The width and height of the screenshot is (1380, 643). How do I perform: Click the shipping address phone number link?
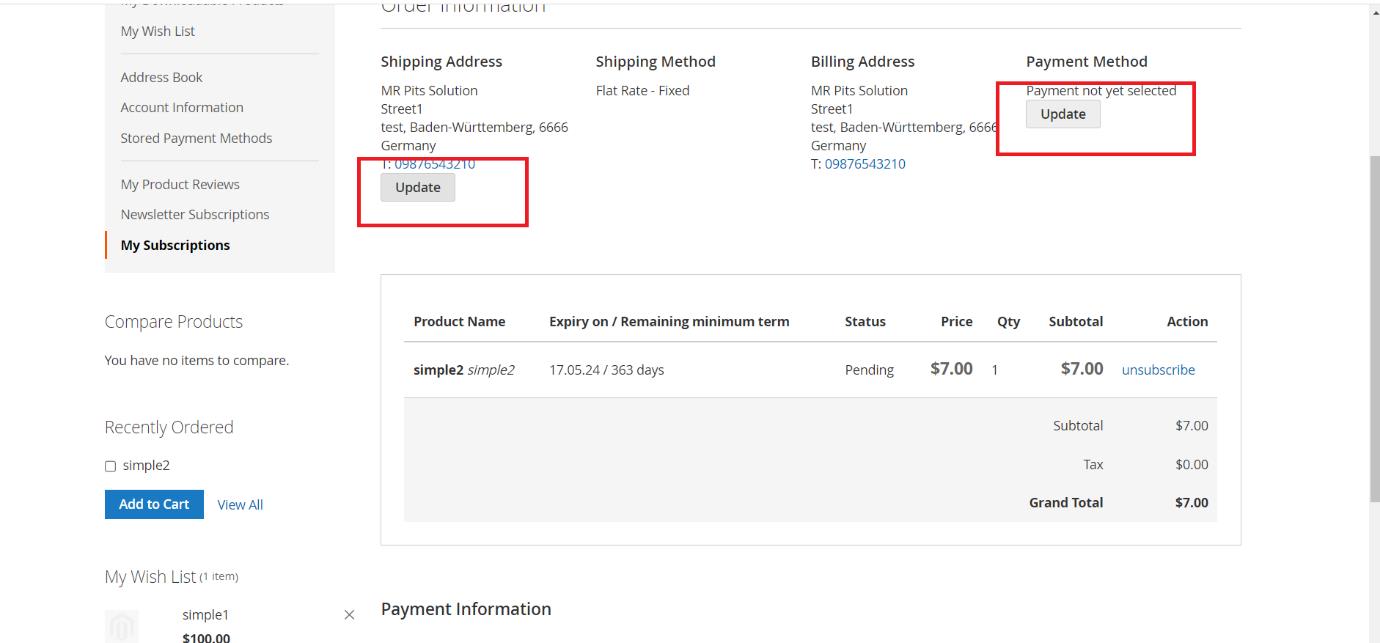tap(435, 164)
